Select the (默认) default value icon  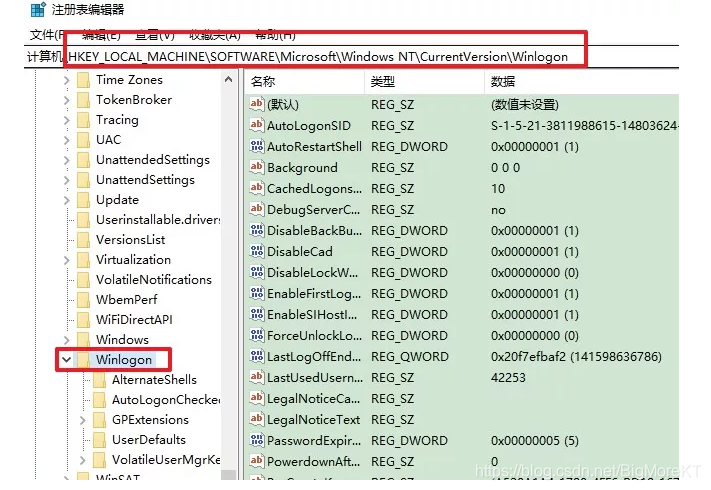click(x=257, y=104)
